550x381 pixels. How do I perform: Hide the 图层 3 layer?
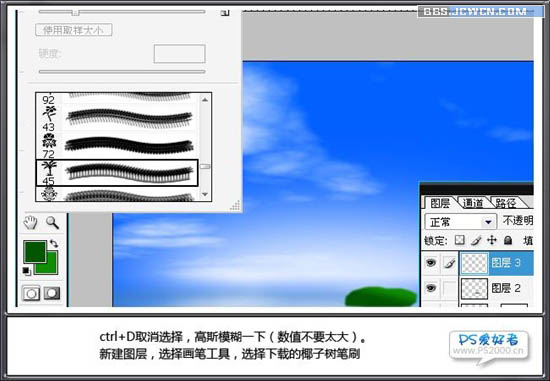[431, 262]
